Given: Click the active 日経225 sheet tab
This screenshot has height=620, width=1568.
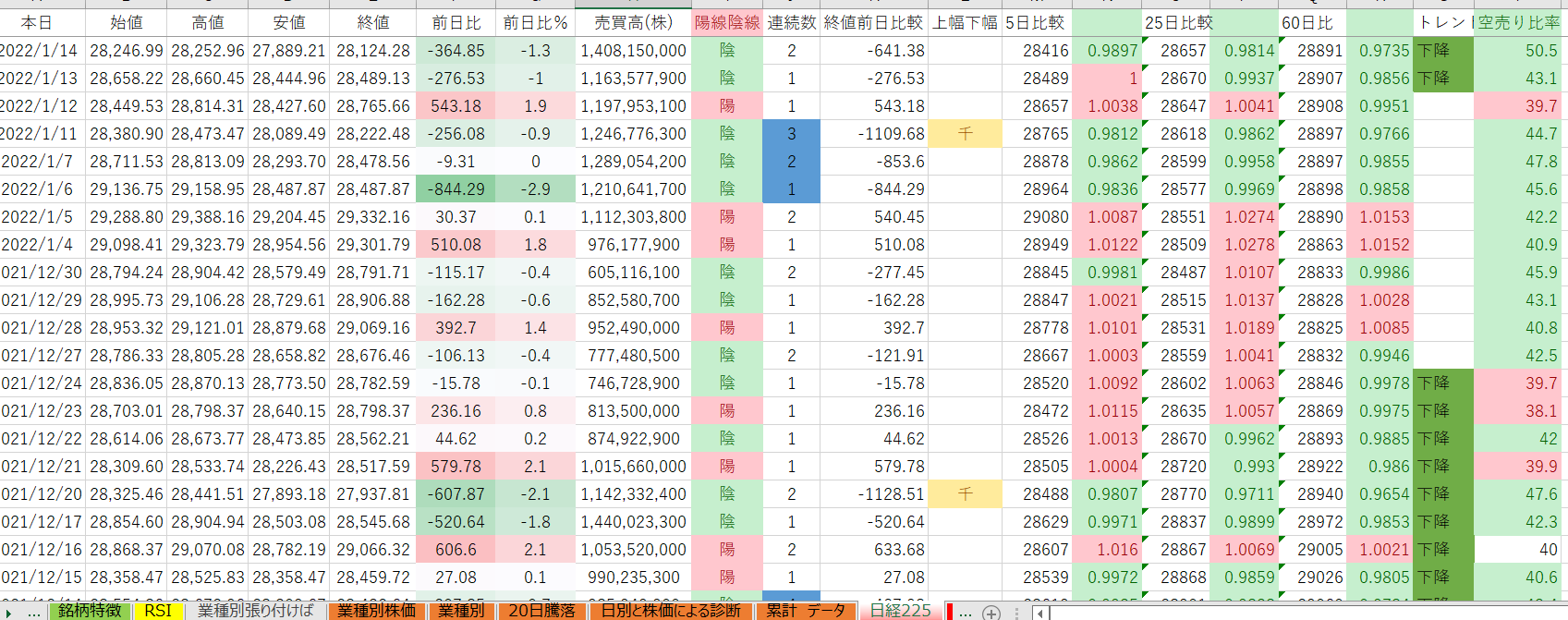Looking at the screenshot, I should coord(900,611).
